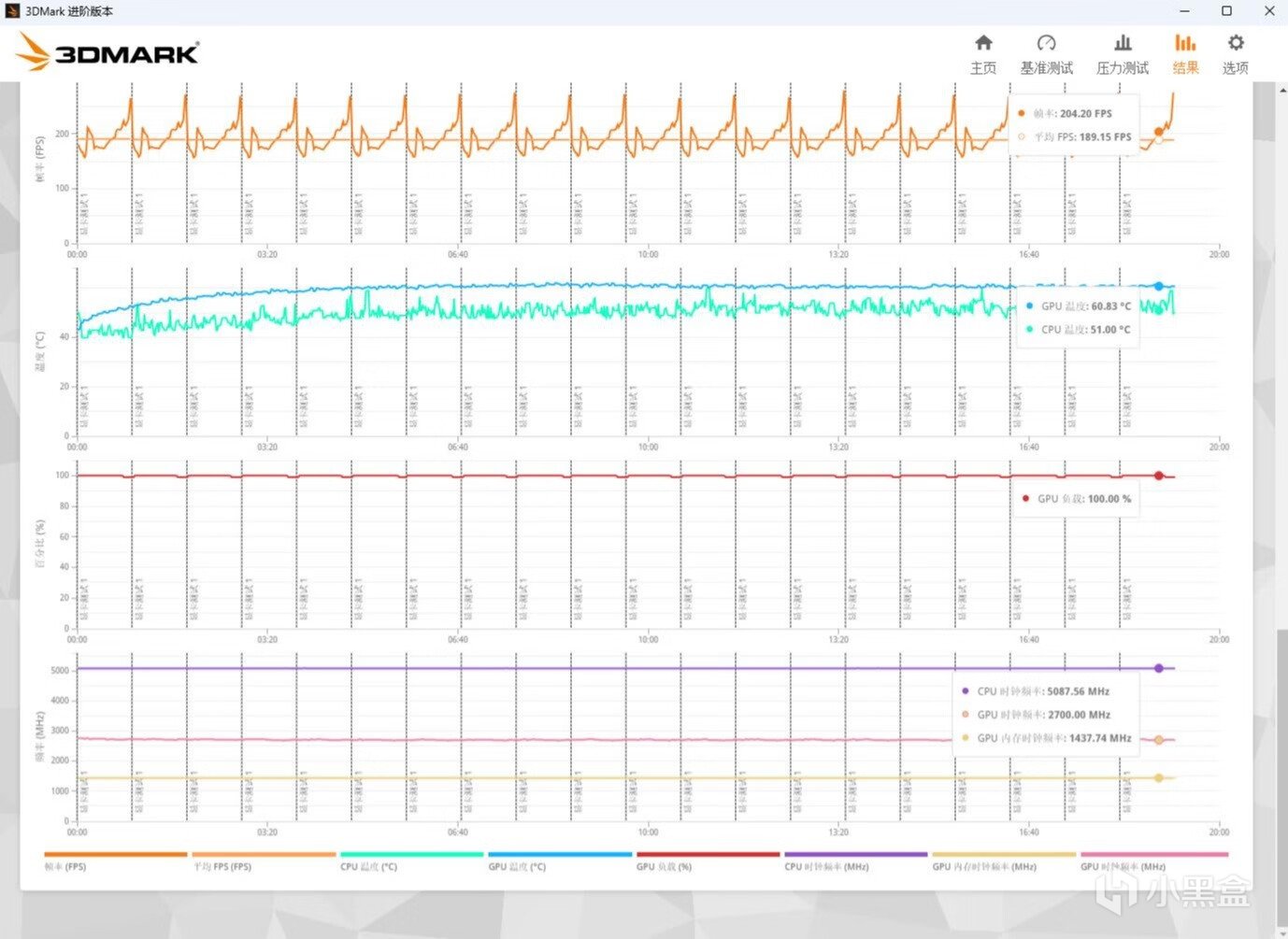
Task: Toggle the CPU 时钟频率 (MHz) legend series
Action: point(856,861)
